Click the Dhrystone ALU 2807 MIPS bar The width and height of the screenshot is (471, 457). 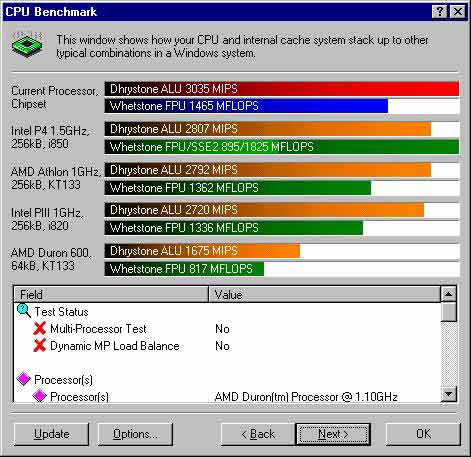point(268,129)
